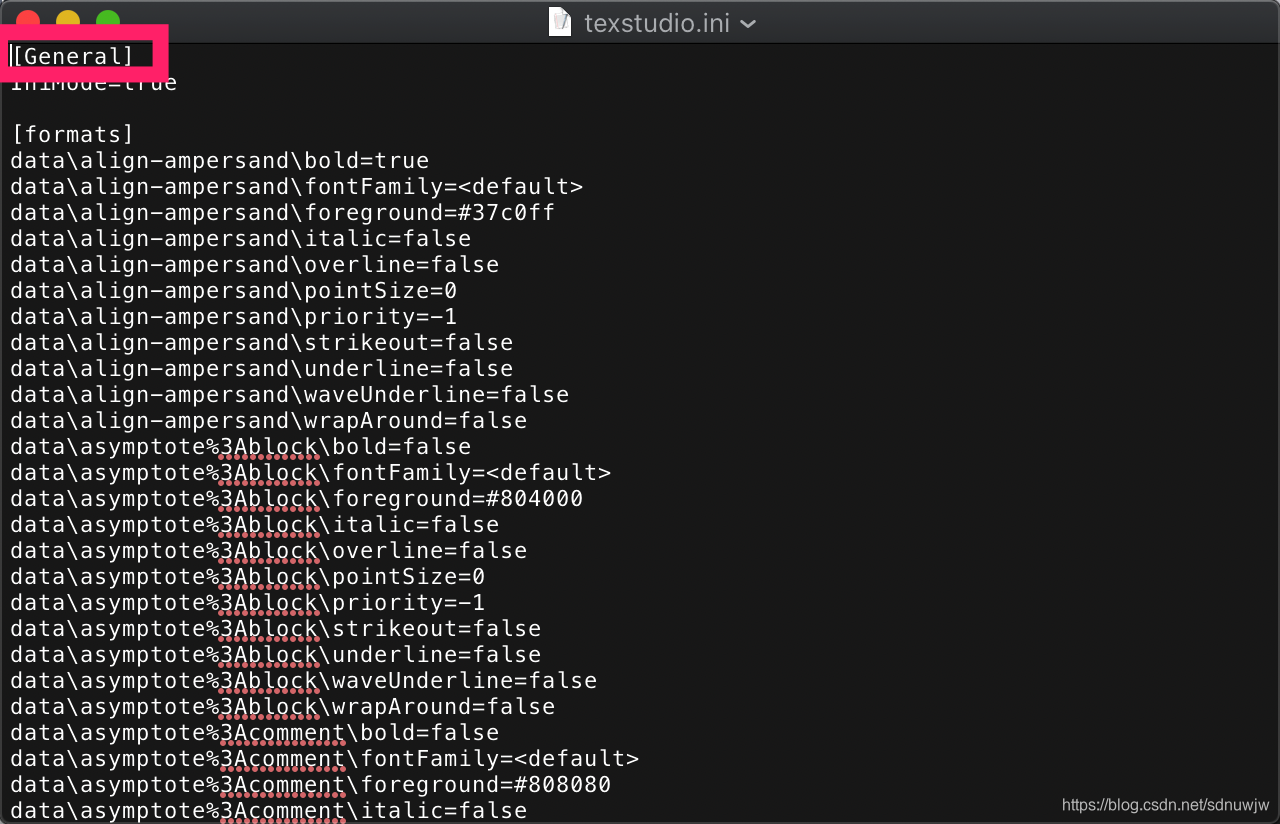Viewport: 1280px width, 824px height.
Task: Click the line data\align-ampersand\fontFamily=<default>
Action: (297, 187)
